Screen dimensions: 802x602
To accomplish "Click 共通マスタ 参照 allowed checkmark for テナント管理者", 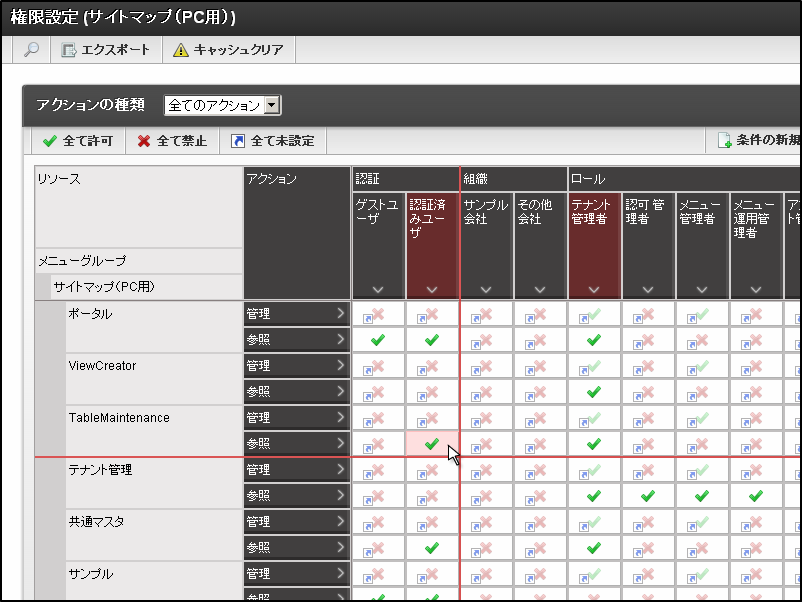I will 594,548.
